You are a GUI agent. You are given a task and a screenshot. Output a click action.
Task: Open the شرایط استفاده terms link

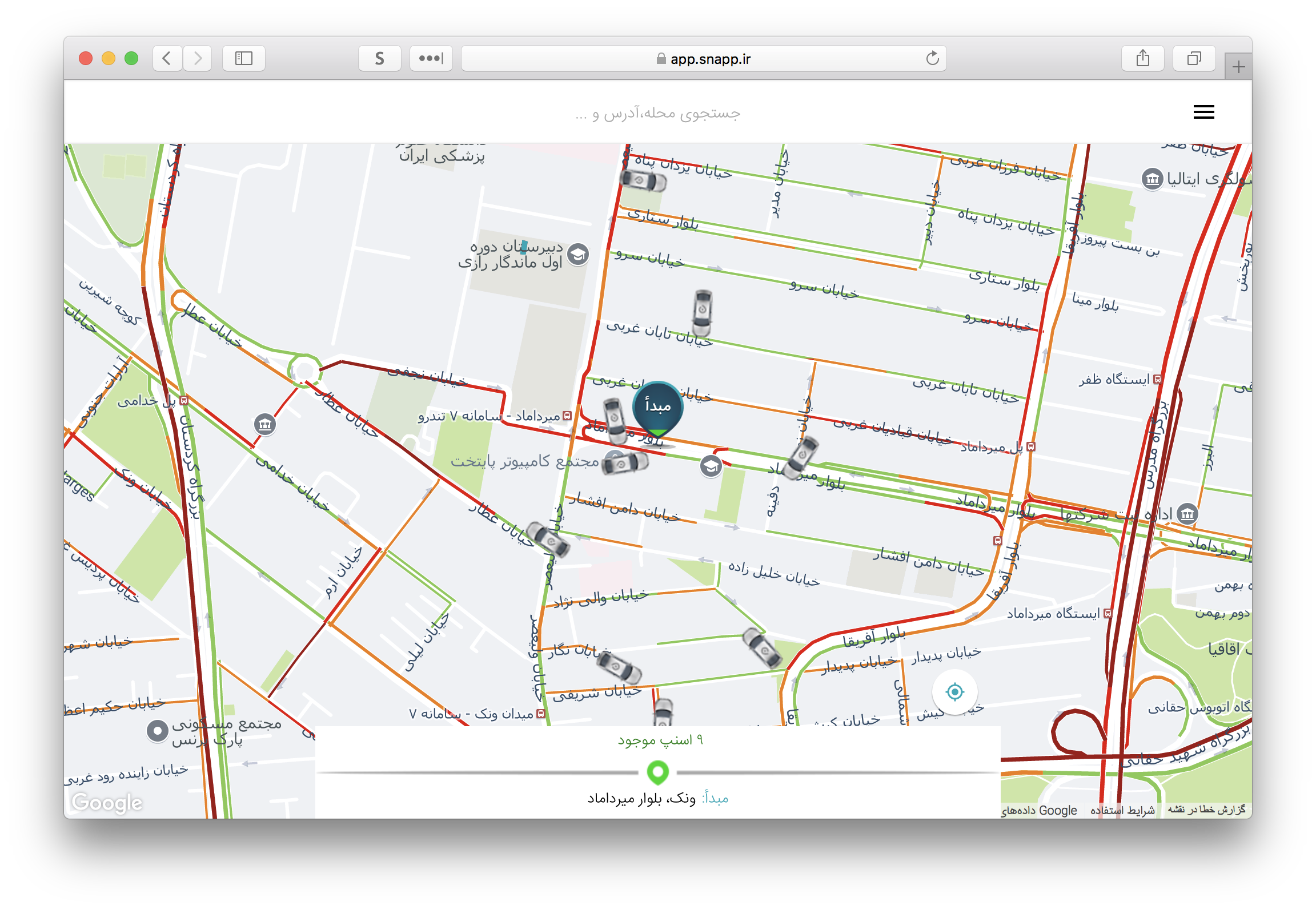click(x=1122, y=810)
